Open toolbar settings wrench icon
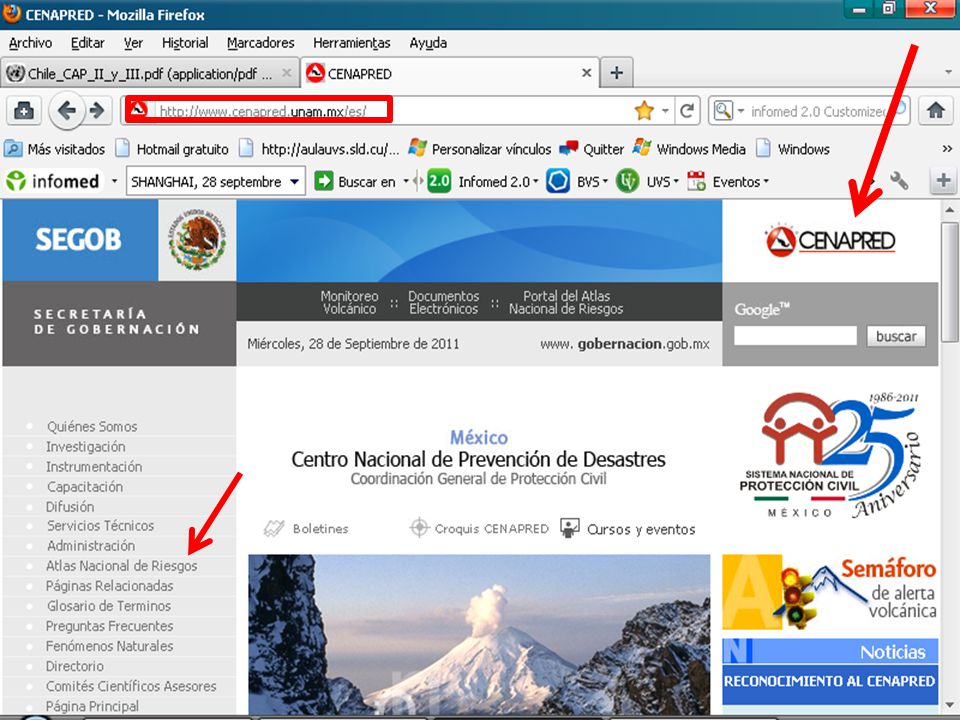The width and height of the screenshot is (960, 720). [x=899, y=181]
